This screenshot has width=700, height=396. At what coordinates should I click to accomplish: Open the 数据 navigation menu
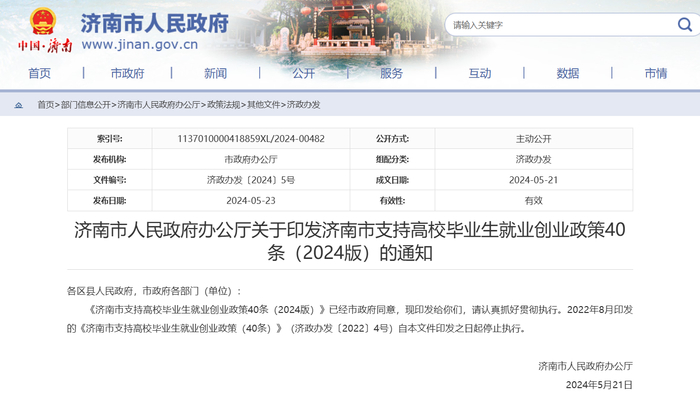pos(568,73)
